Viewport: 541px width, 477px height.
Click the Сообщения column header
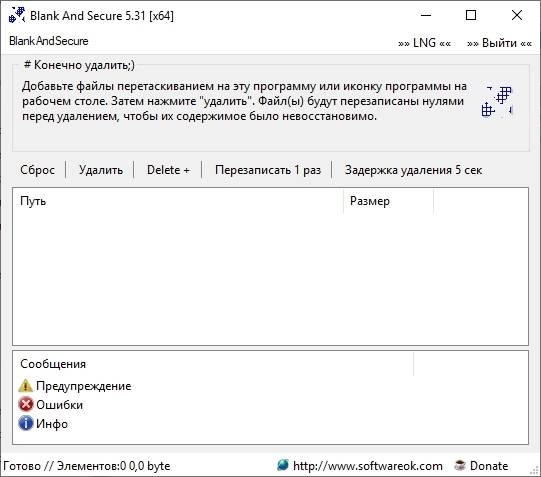point(213,364)
